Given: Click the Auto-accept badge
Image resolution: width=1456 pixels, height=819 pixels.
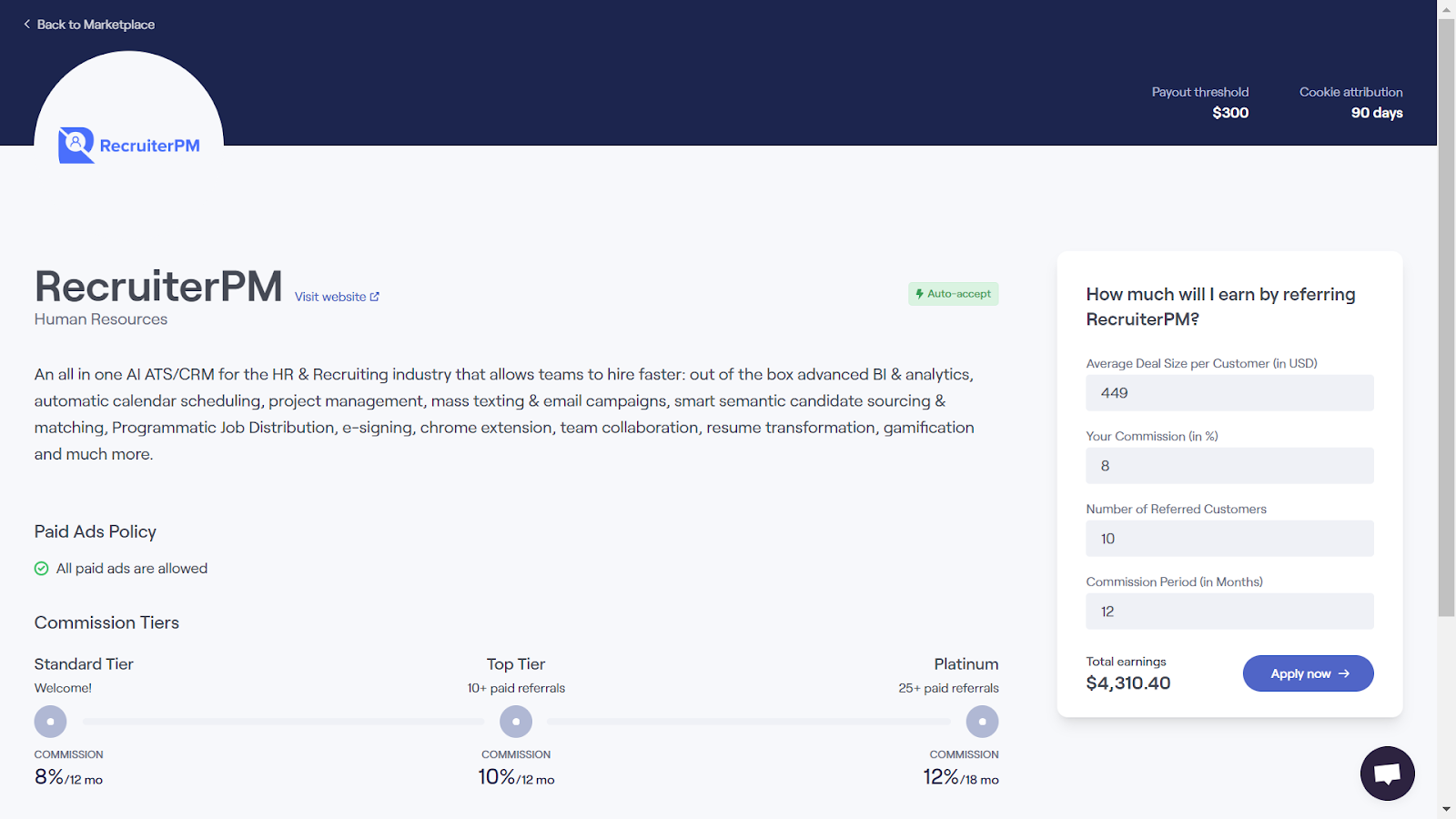Looking at the screenshot, I should tap(953, 293).
